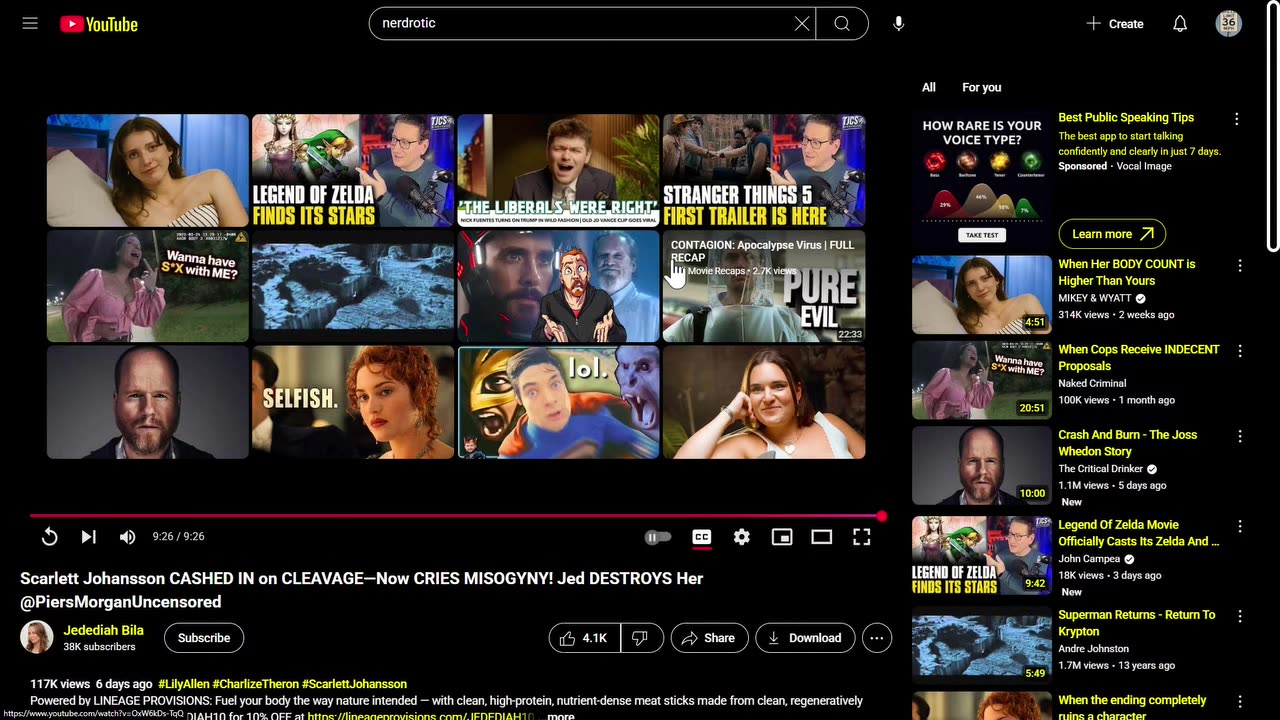Viewport: 1280px width, 720px height.
Task: Open options for Cops INDECENT Proposals video
Action: coord(1240,351)
